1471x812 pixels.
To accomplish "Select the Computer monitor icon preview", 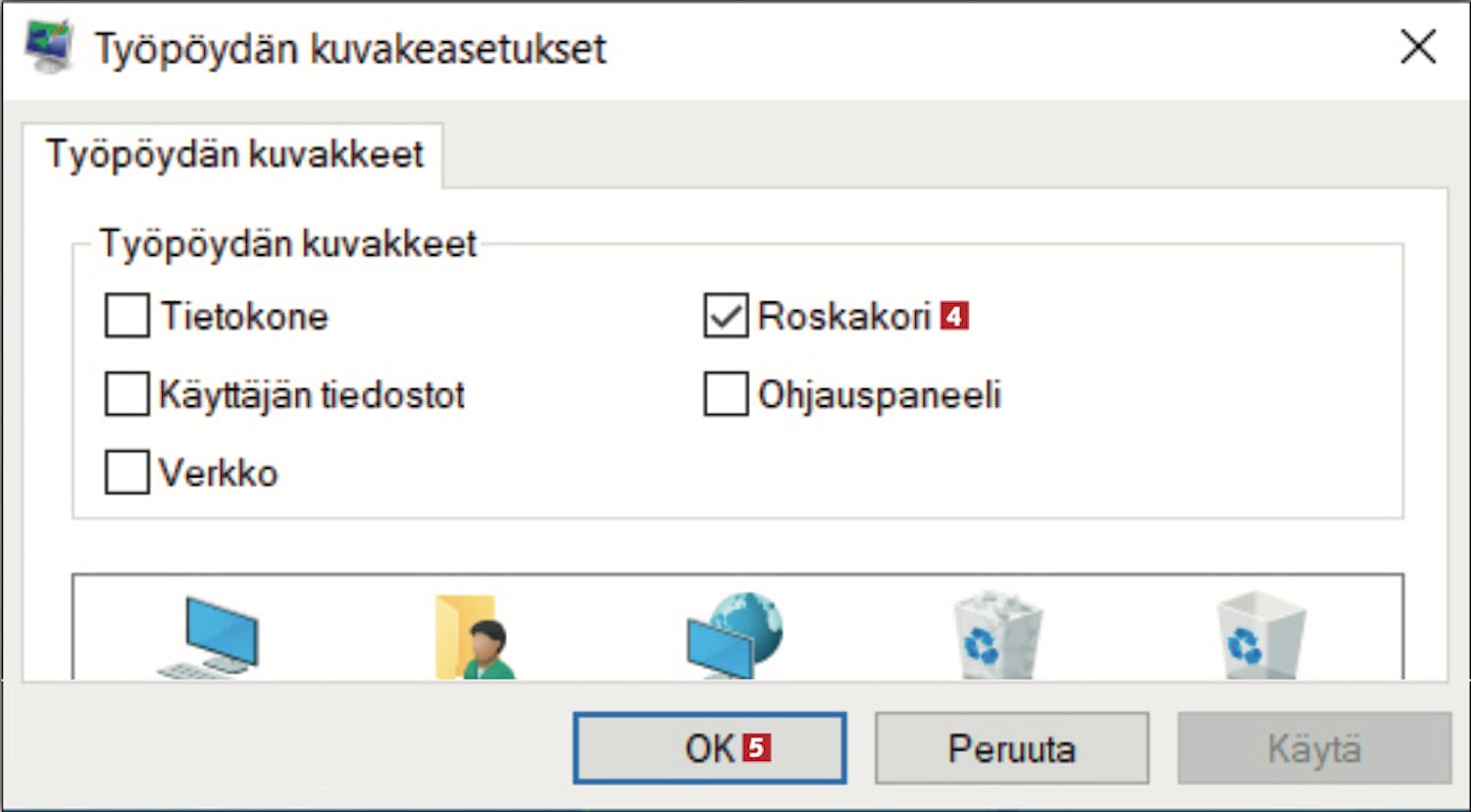I will (209, 635).
